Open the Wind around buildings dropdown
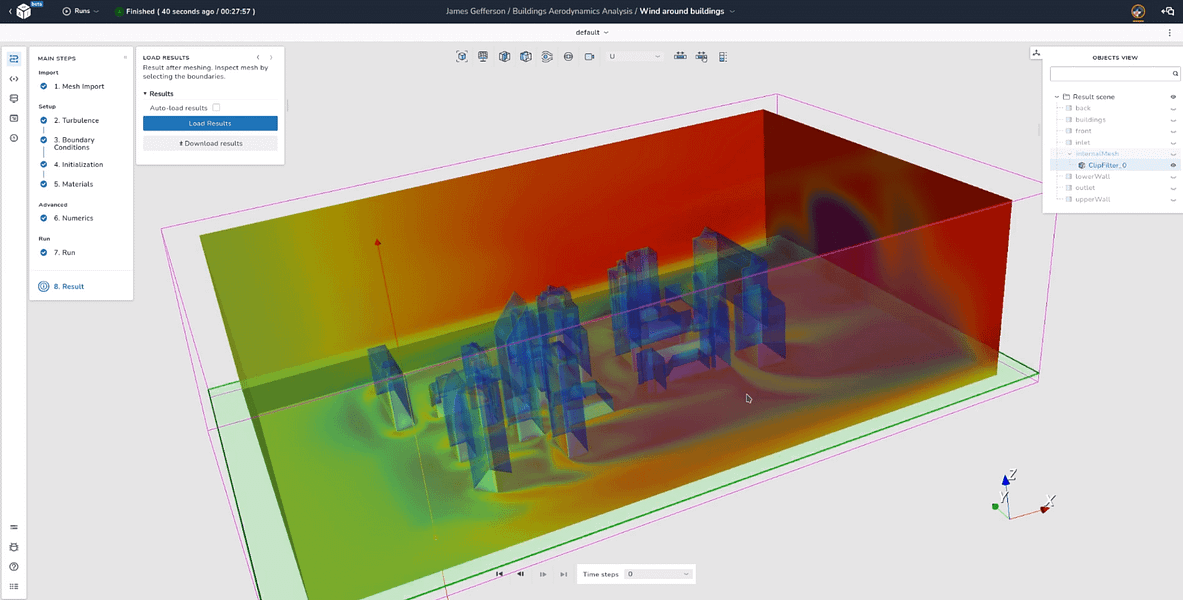1183x600 pixels. click(x=687, y=11)
